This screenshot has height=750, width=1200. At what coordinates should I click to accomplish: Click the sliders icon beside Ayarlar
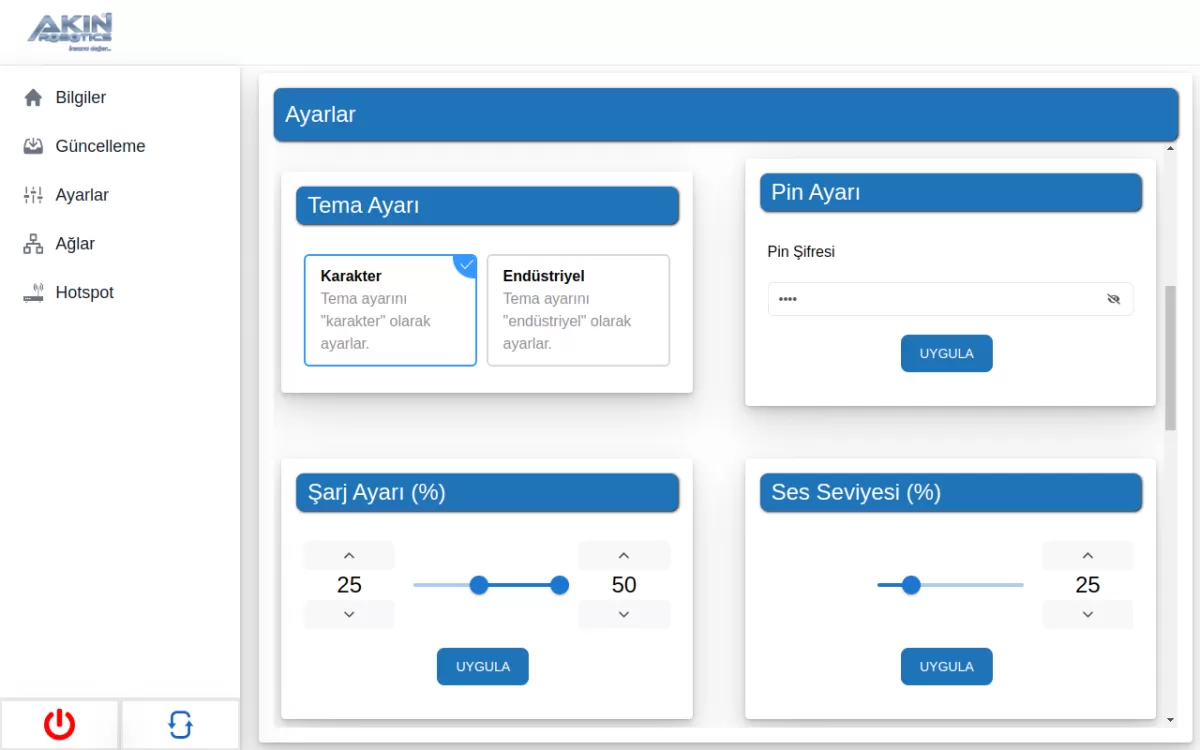point(33,195)
